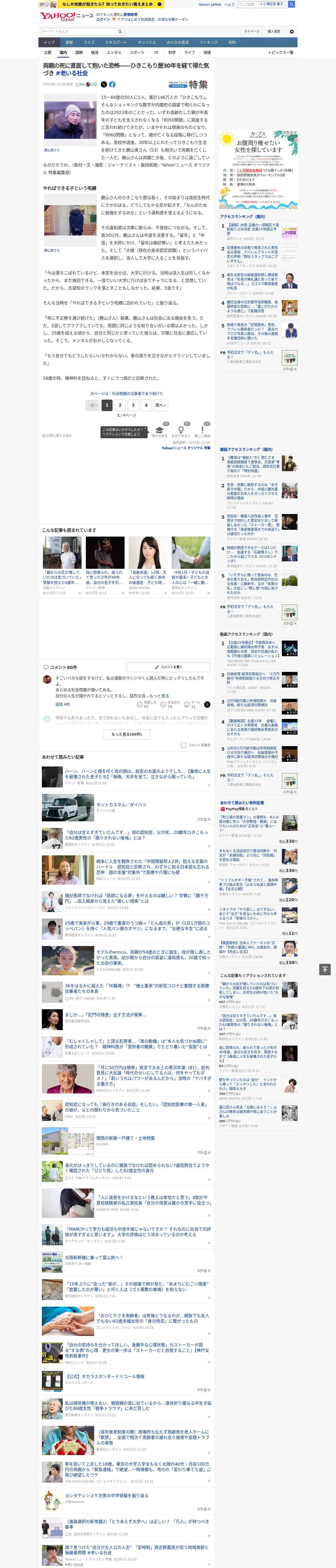The height and width of the screenshot is (1568, 336).
Task: Open the トップ tab
Action: [x=49, y=43]
